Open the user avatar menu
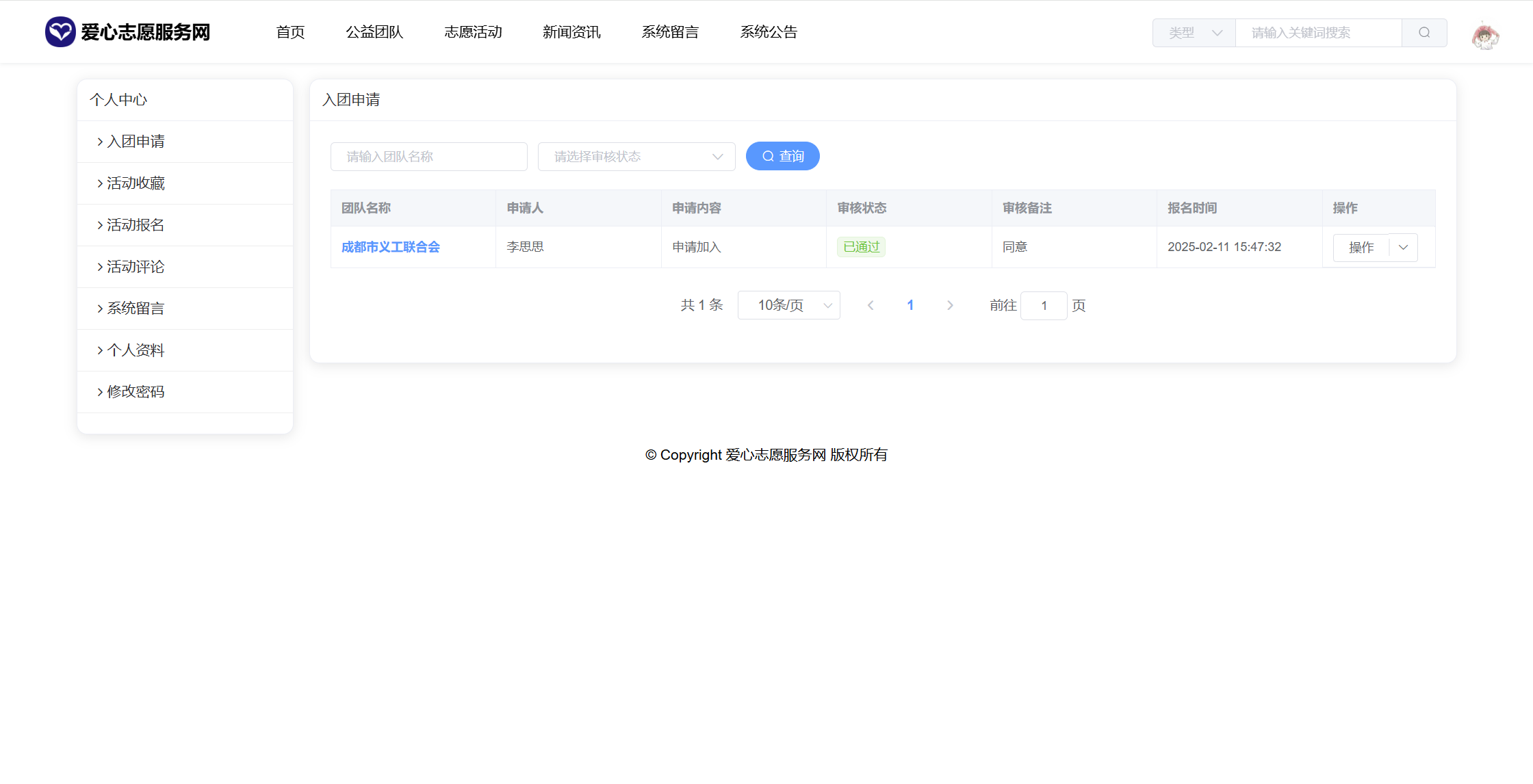The width and height of the screenshot is (1533, 784). click(x=1485, y=36)
